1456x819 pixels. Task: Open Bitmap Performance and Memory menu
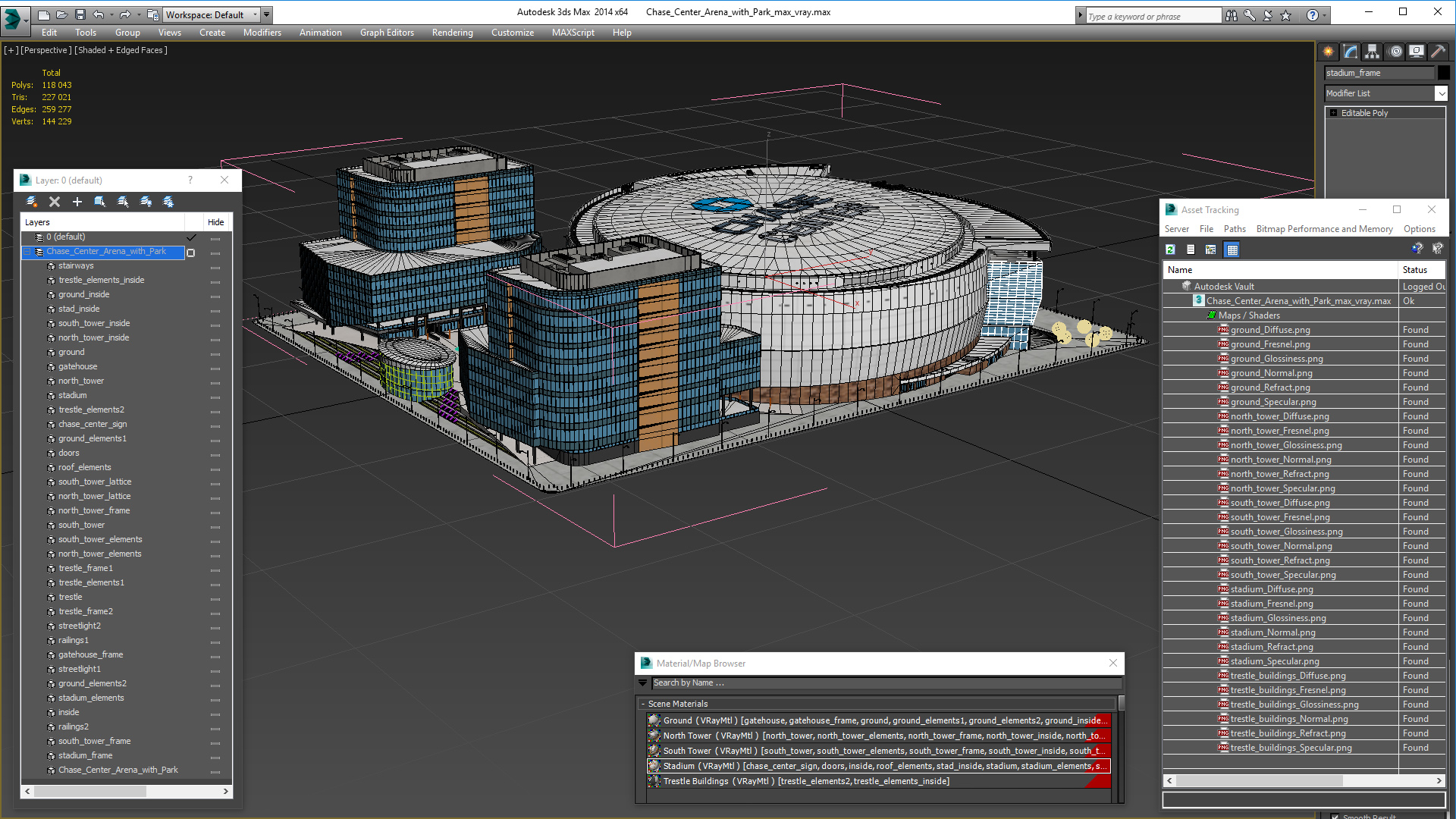[x=1324, y=229]
